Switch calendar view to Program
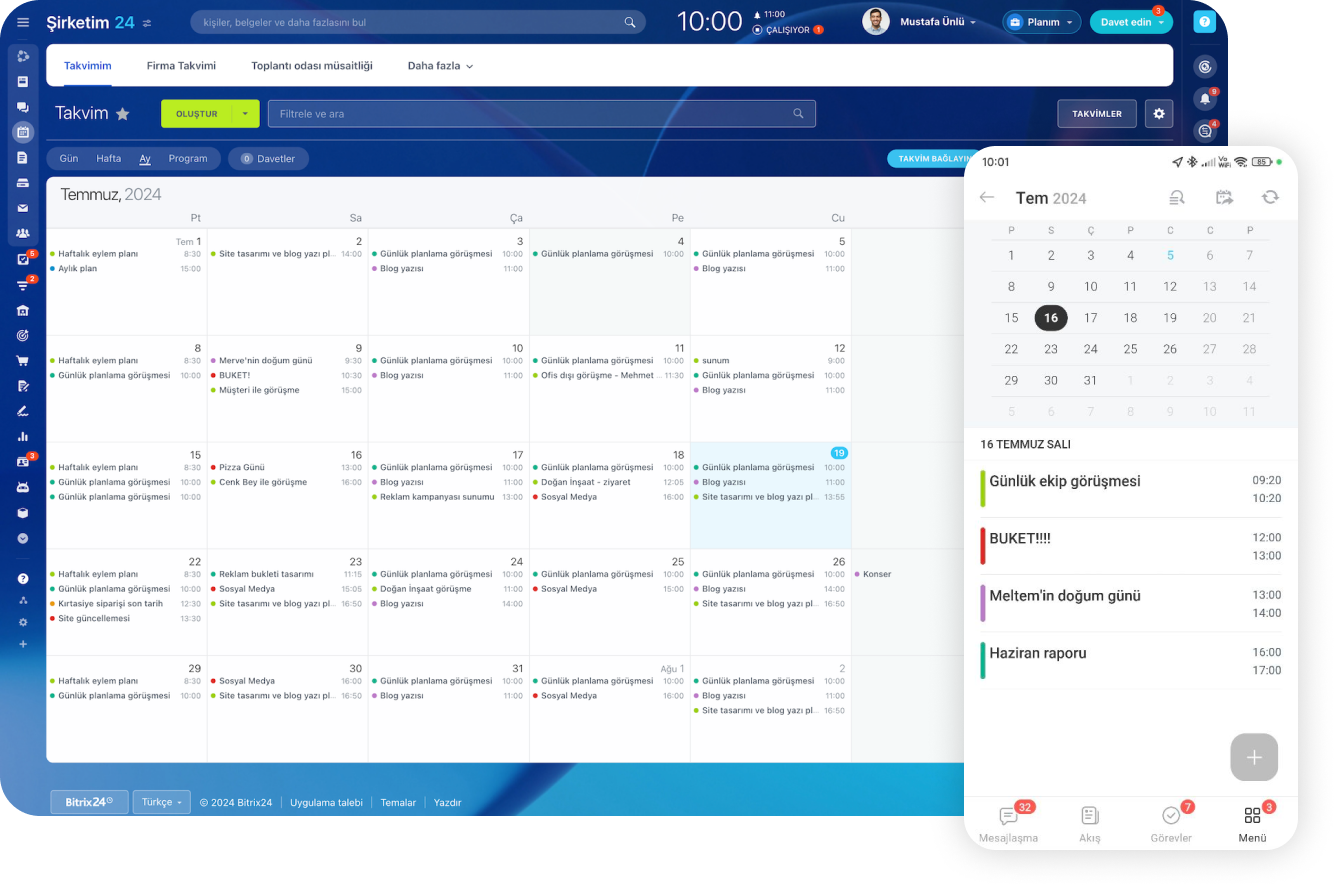Screen dimensions: 1340x894 point(188,158)
